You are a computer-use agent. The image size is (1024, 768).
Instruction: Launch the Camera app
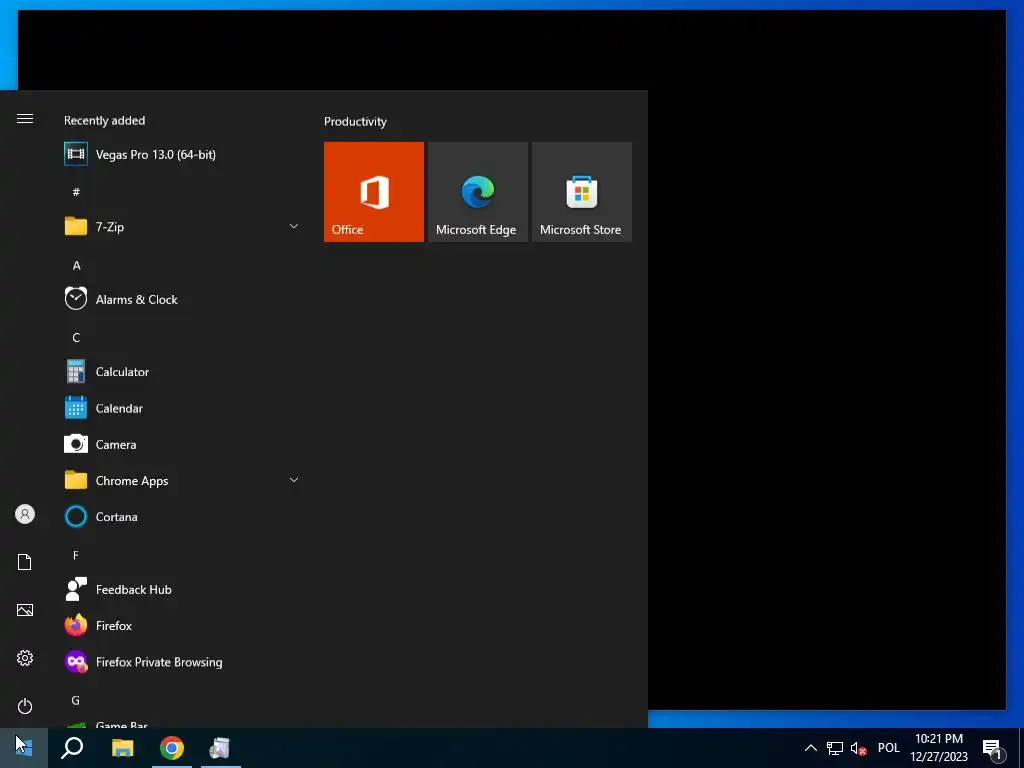pyautogui.click(x=182, y=445)
